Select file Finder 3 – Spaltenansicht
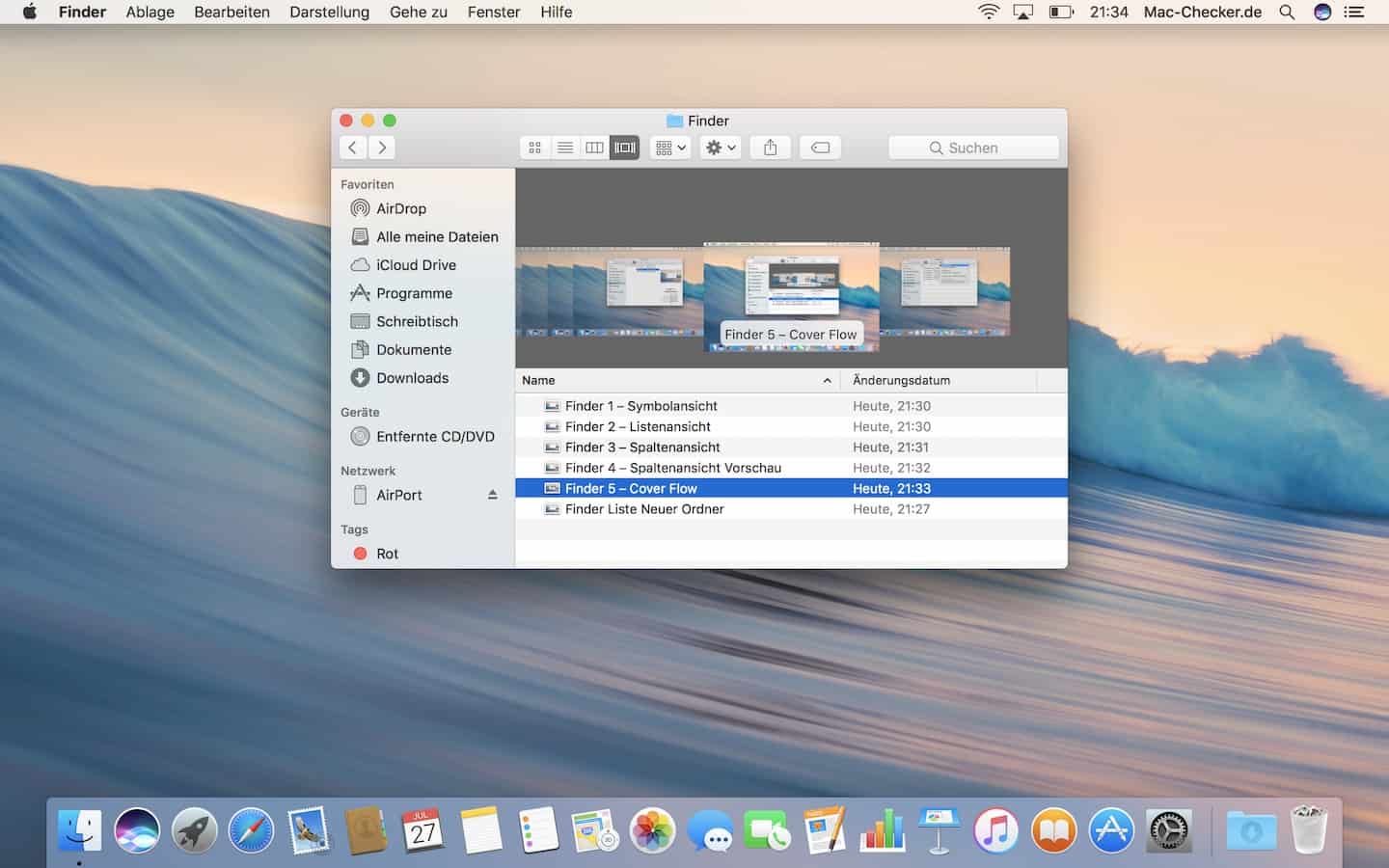Screen dimensions: 1389x868 [791, 448]
